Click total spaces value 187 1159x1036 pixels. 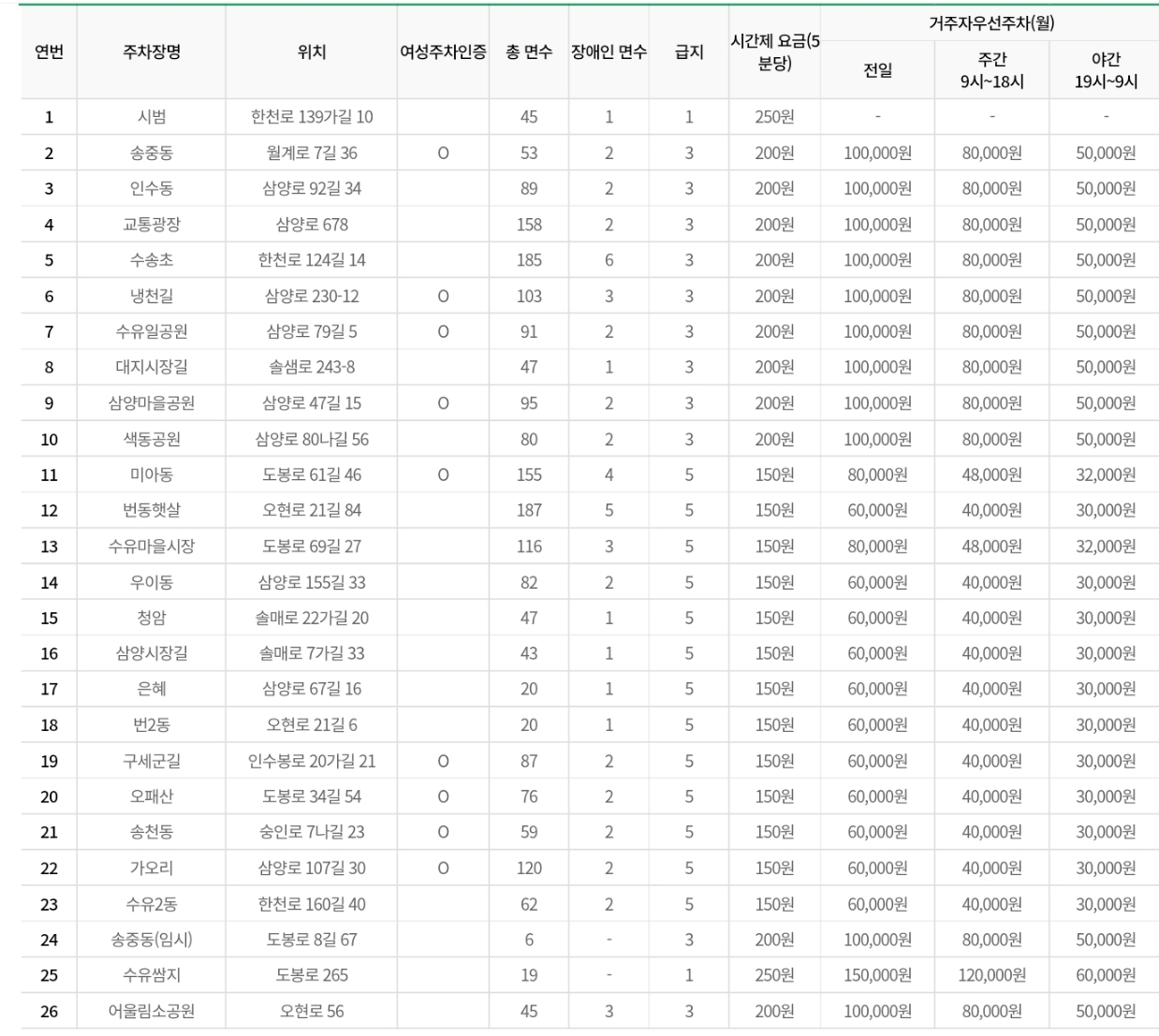pyautogui.click(x=529, y=510)
